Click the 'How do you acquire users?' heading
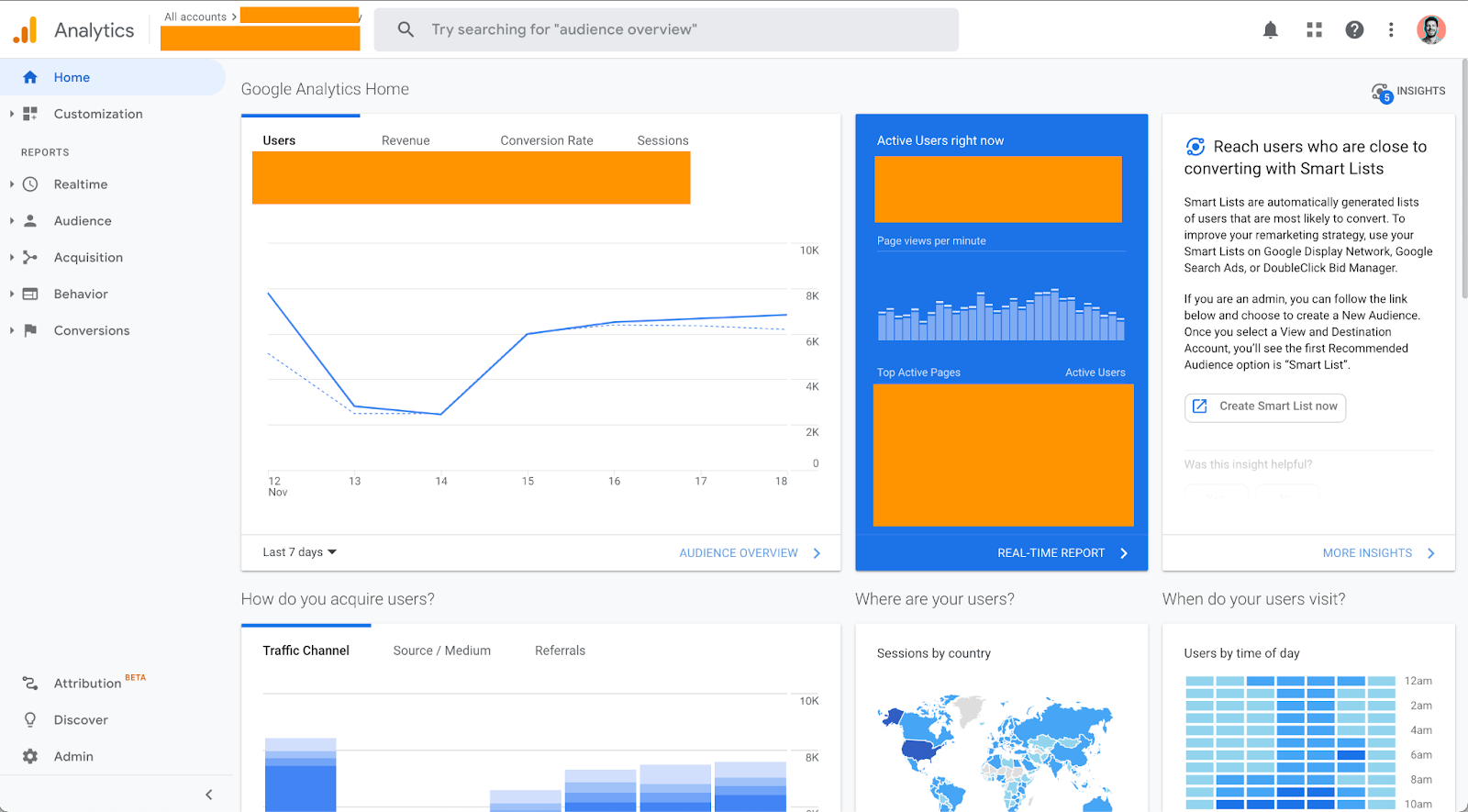The width and height of the screenshot is (1468, 812). pos(338,599)
